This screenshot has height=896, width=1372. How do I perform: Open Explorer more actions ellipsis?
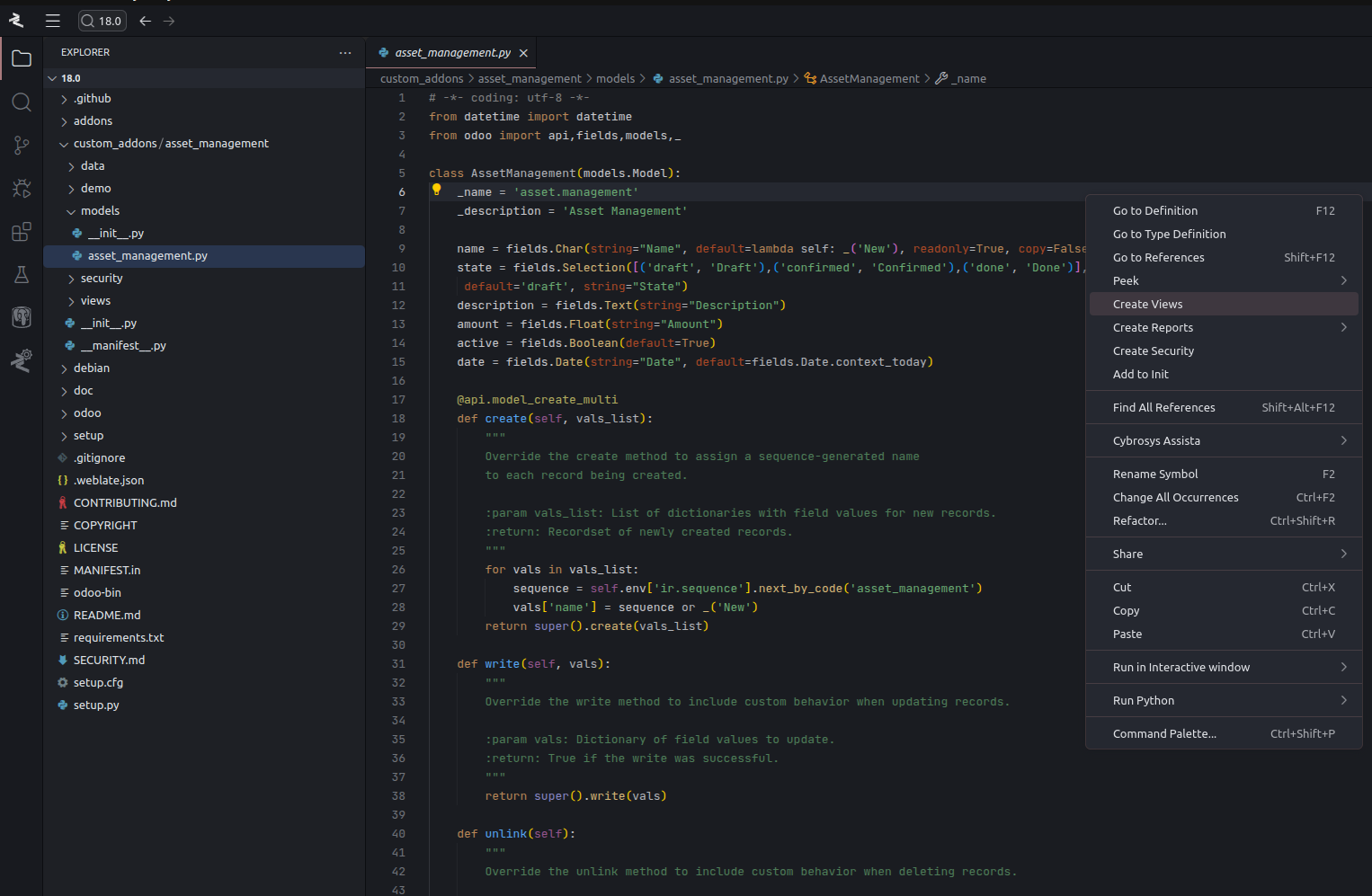345,53
